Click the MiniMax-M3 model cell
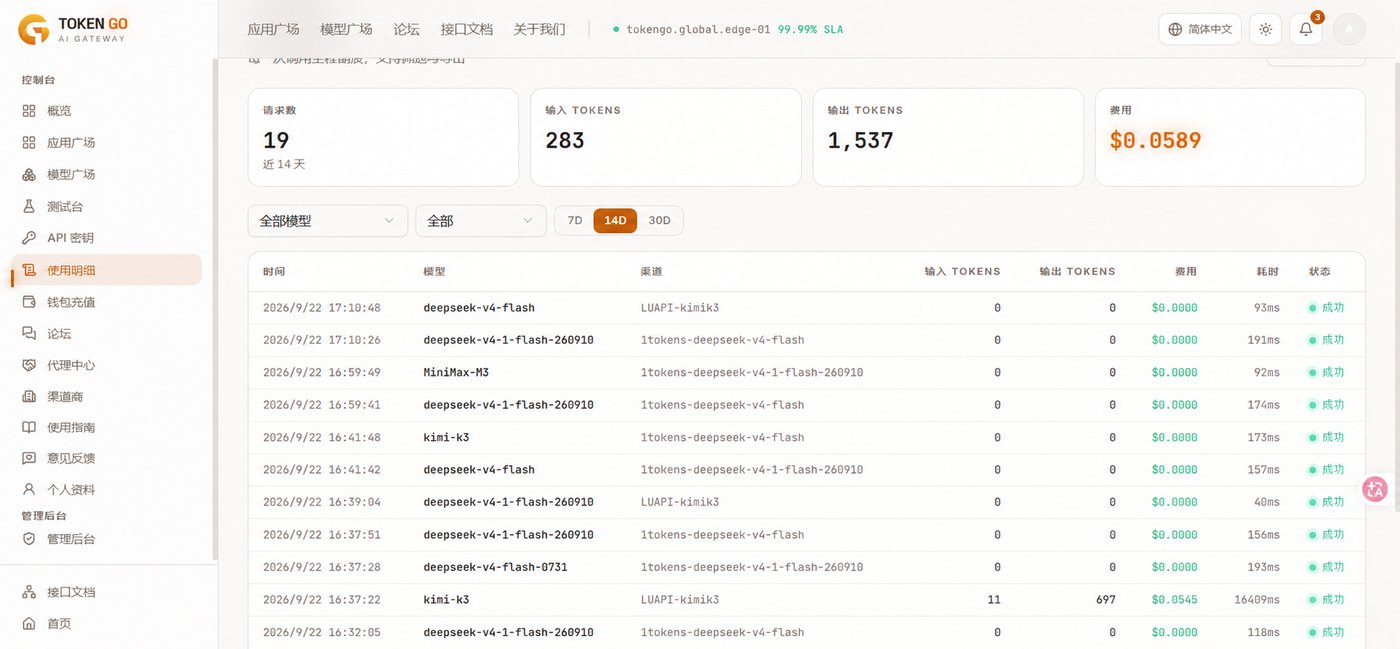The width and height of the screenshot is (1400, 649). tap(456, 372)
